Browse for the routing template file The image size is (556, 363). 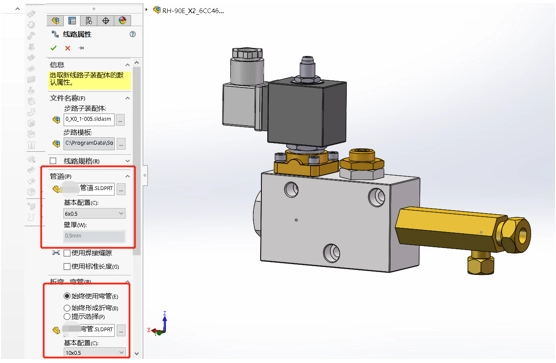click(x=121, y=144)
